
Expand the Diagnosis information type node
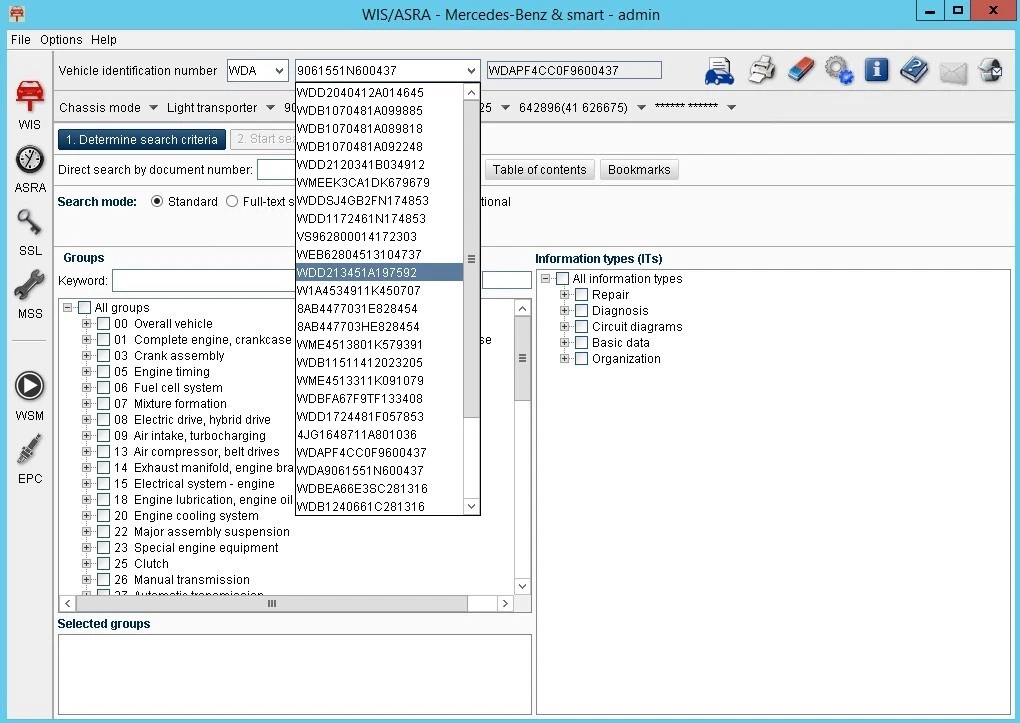point(565,311)
